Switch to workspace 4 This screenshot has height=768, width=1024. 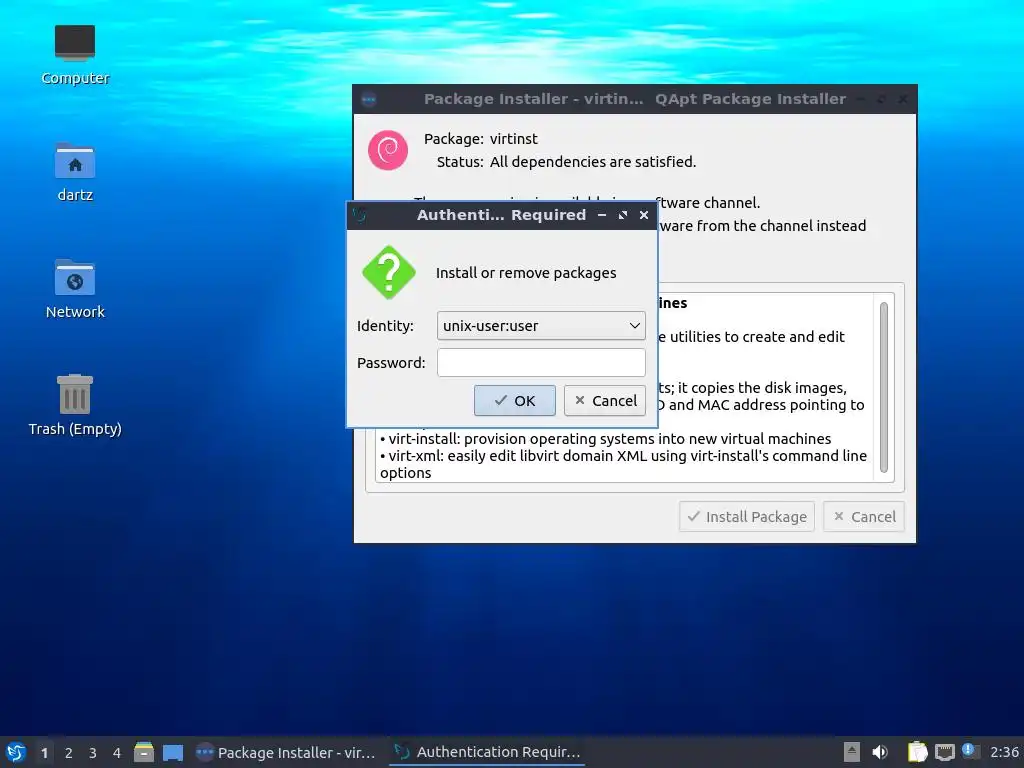pos(117,753)
